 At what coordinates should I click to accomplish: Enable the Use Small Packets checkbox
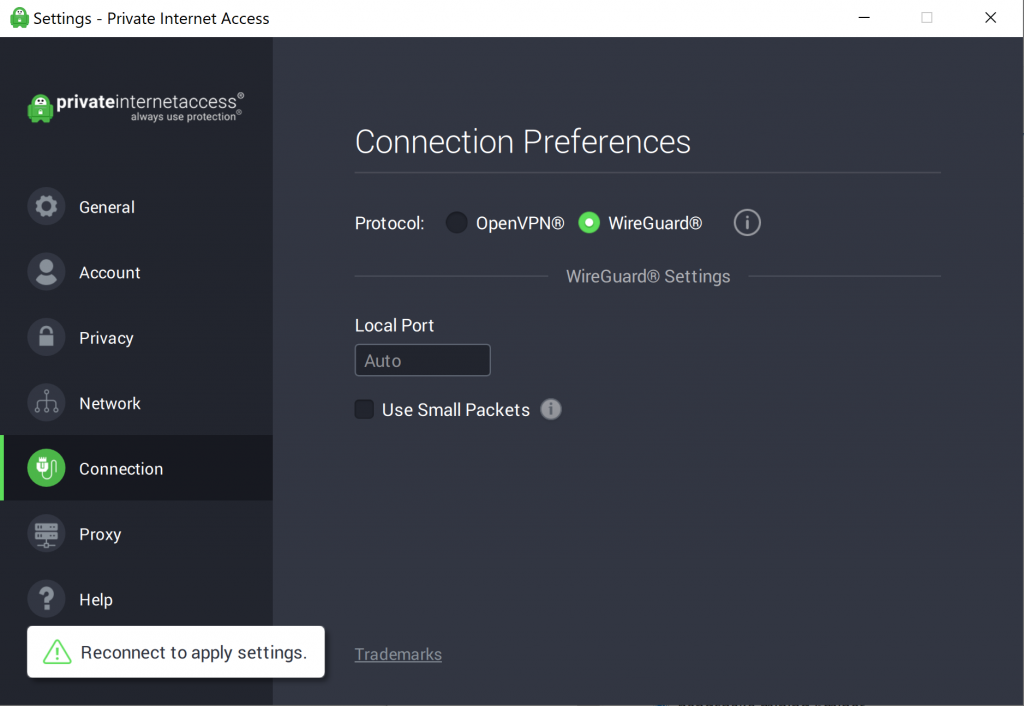pos(364,409)
